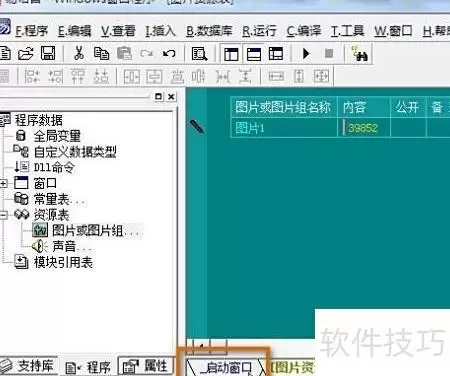Float the left panel with restore button
This screenshot has width=450, height=376.
click(x=159, y=97)
